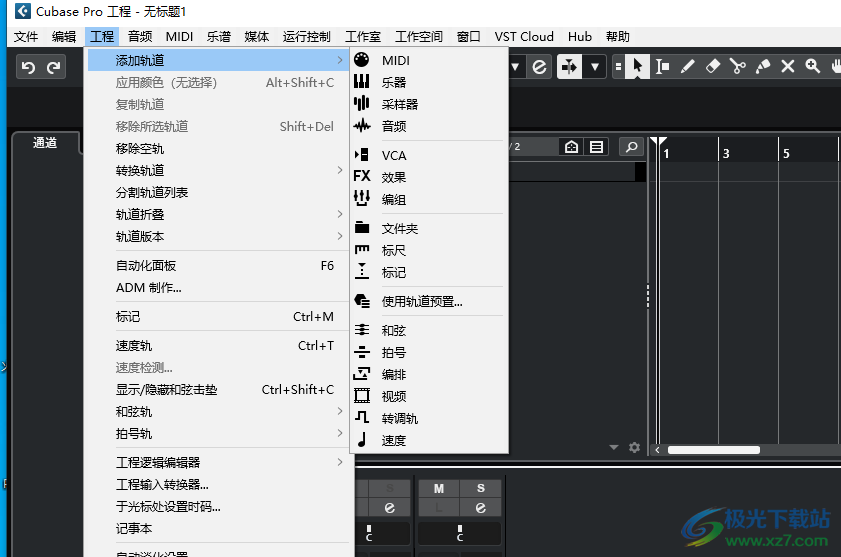Image resolution: width=841 pixels, height=557 pixels.
Task: Add a Group (编组) channel track
Action: click(x=429, y=199)
